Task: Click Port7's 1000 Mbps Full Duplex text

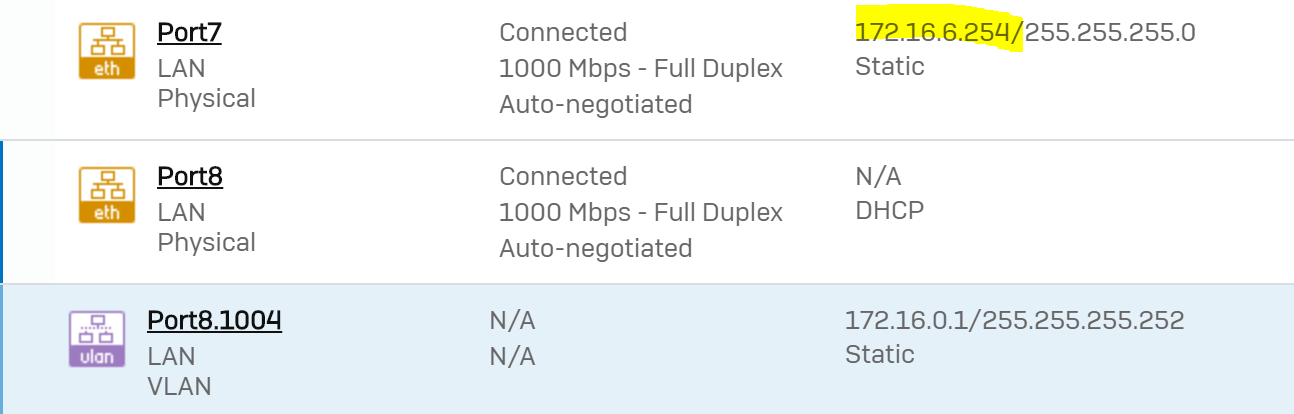Action: 640,69
